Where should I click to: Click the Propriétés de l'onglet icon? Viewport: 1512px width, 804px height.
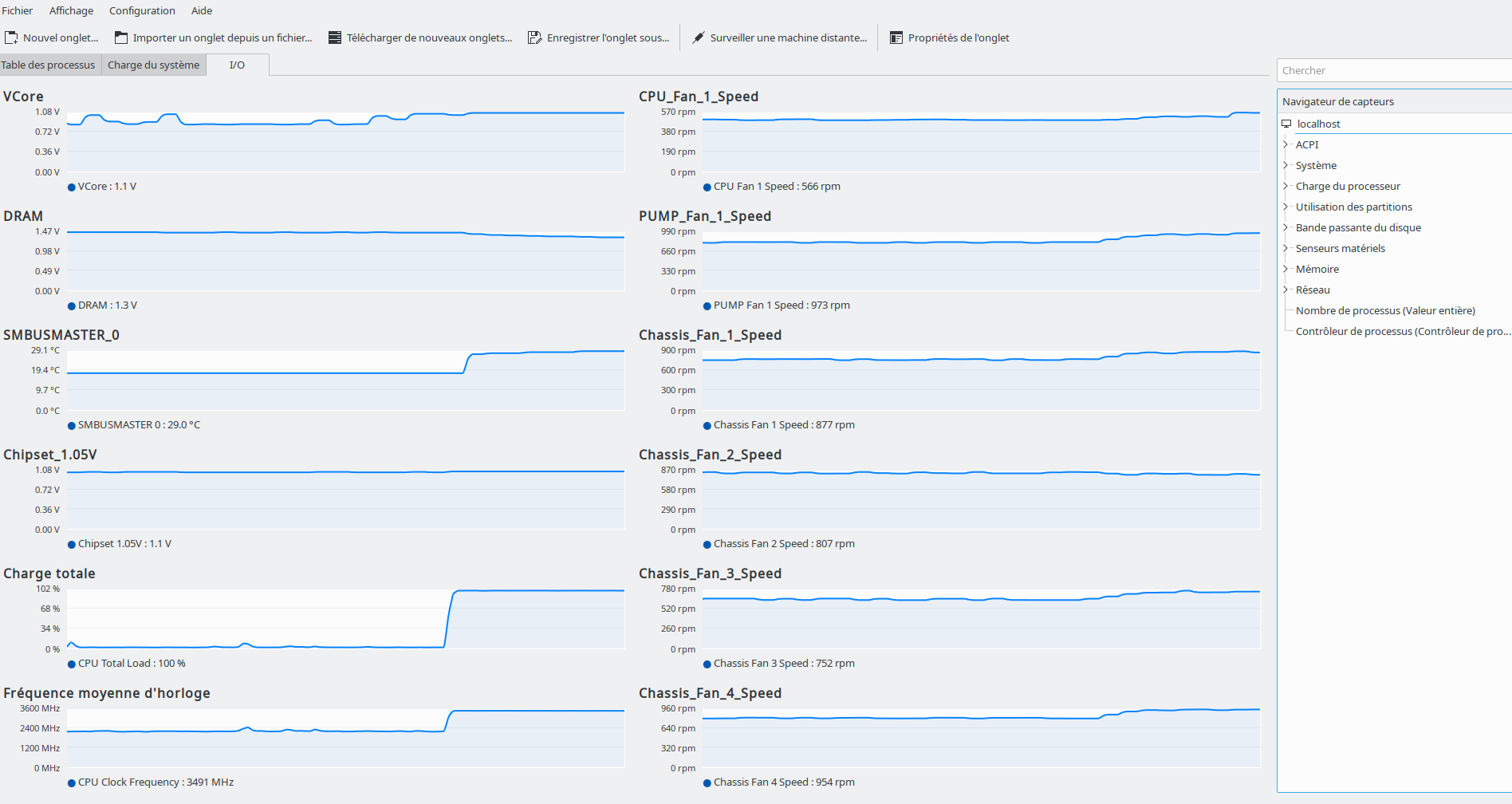(x=896, y=37)
